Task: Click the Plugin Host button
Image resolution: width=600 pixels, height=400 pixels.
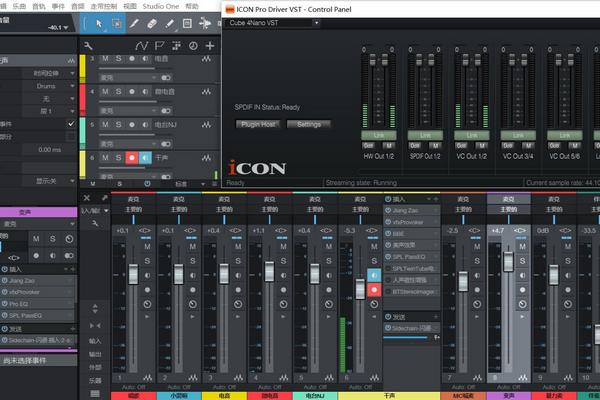Action: tap(258, 124)
